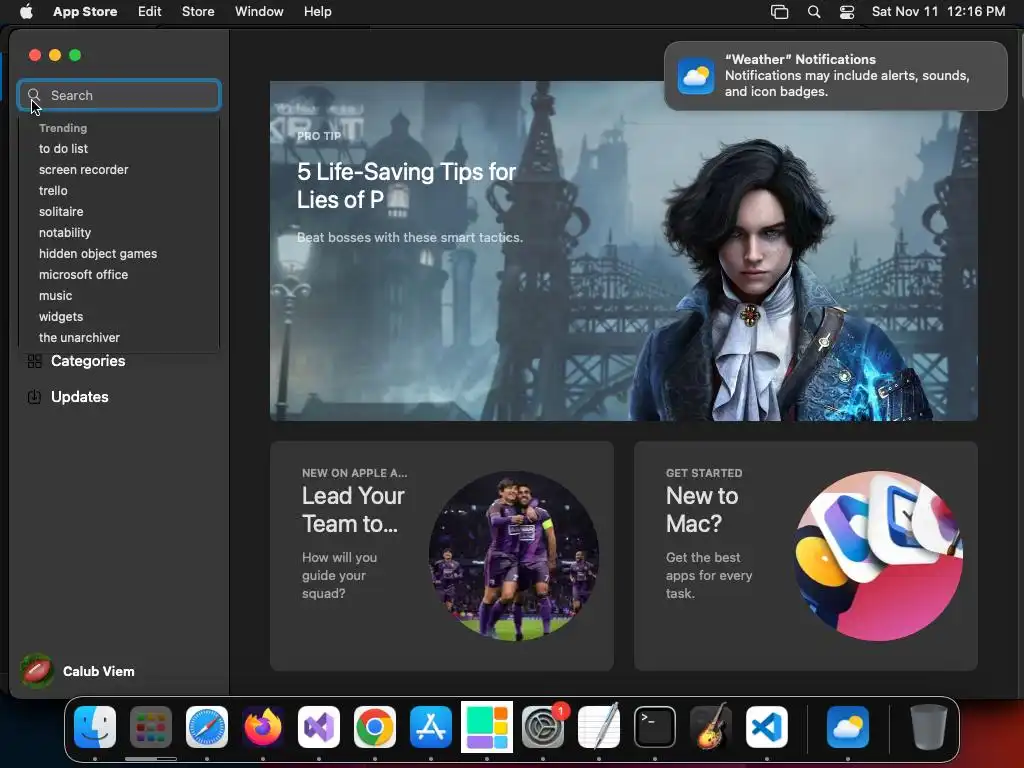Viewport: 1024px width, 768px height.
Task: Click the search magnifier icon in sidebar
Action: 35,95
